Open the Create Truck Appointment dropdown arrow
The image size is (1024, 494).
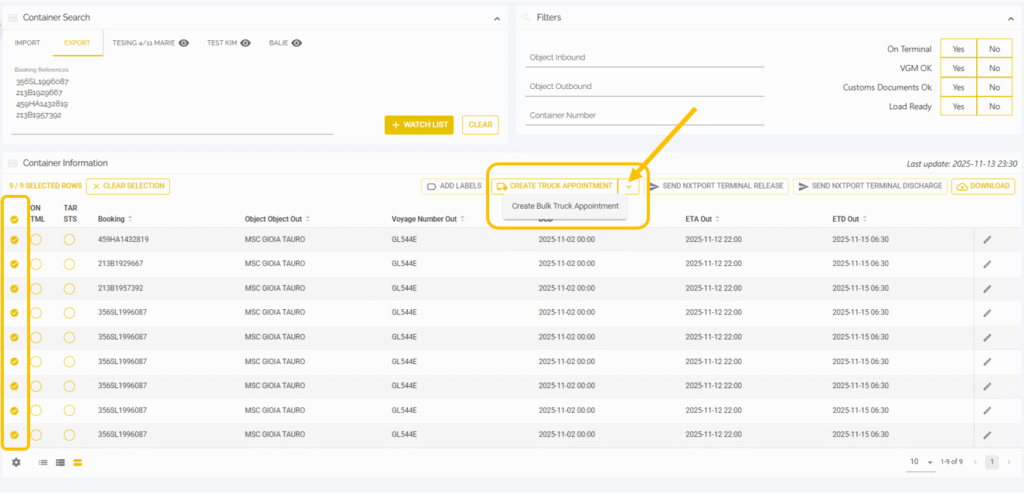point(628,186)
